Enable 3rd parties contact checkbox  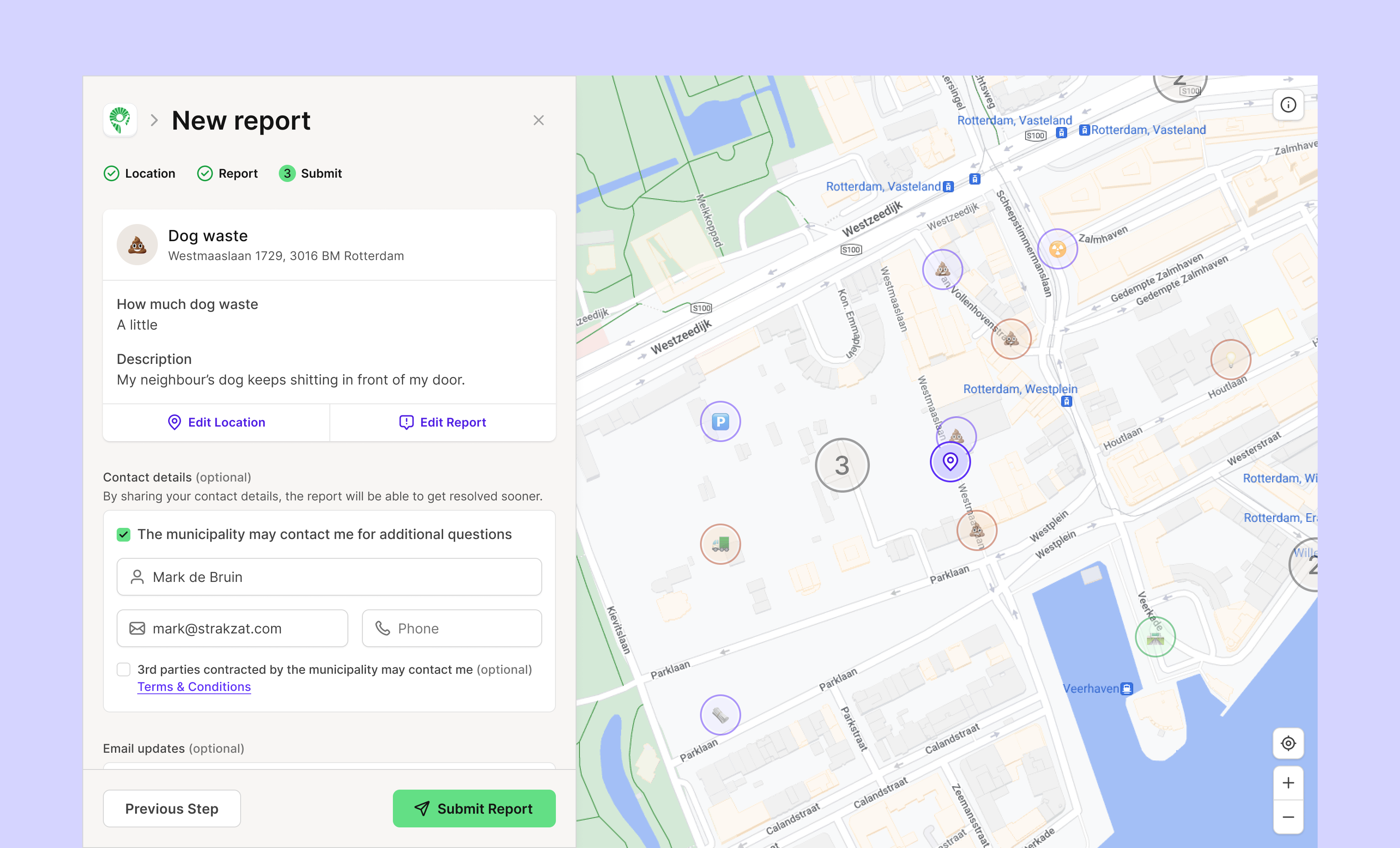(123, 669)
